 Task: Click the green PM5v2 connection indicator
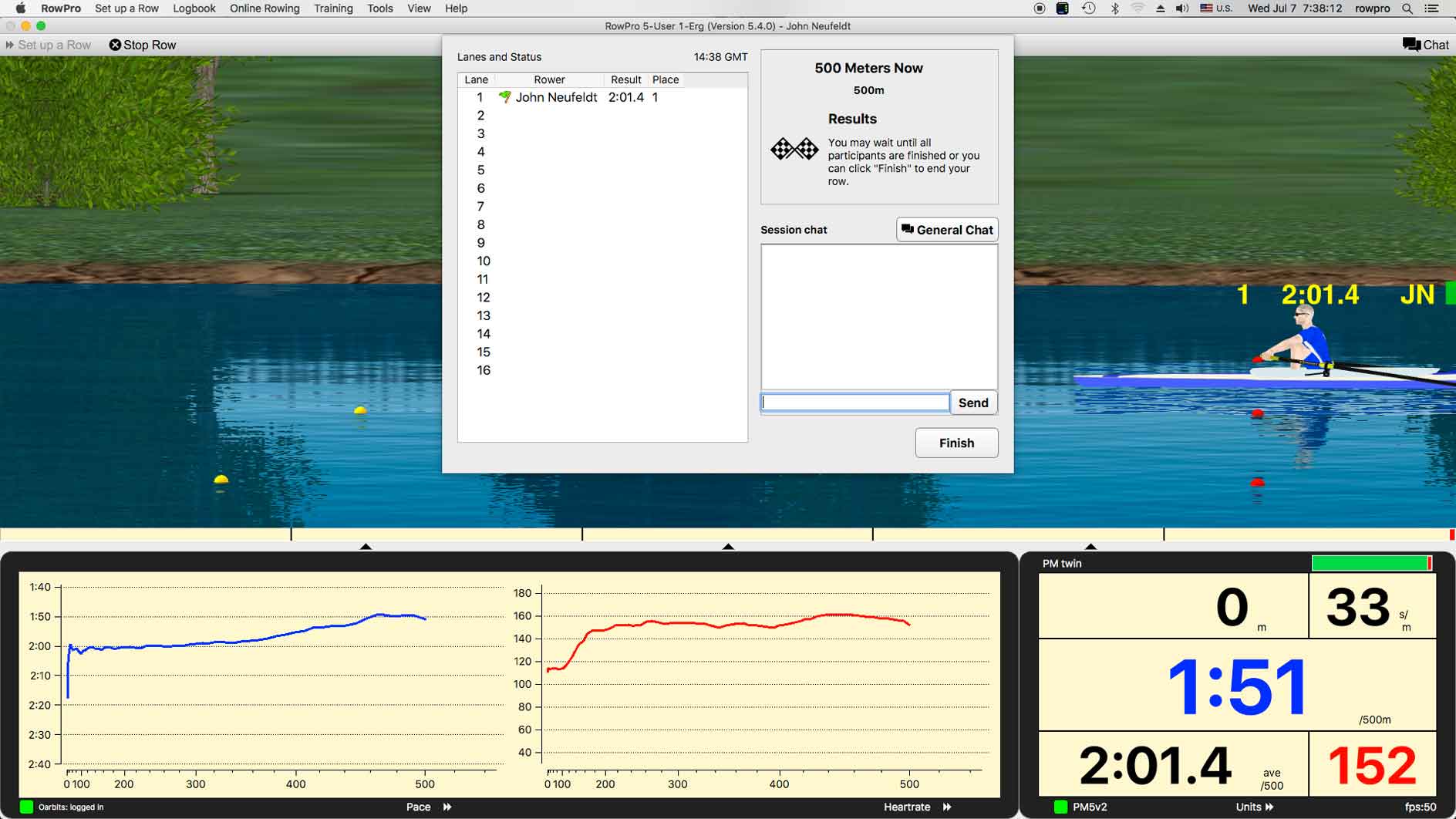pos(1060,807)
